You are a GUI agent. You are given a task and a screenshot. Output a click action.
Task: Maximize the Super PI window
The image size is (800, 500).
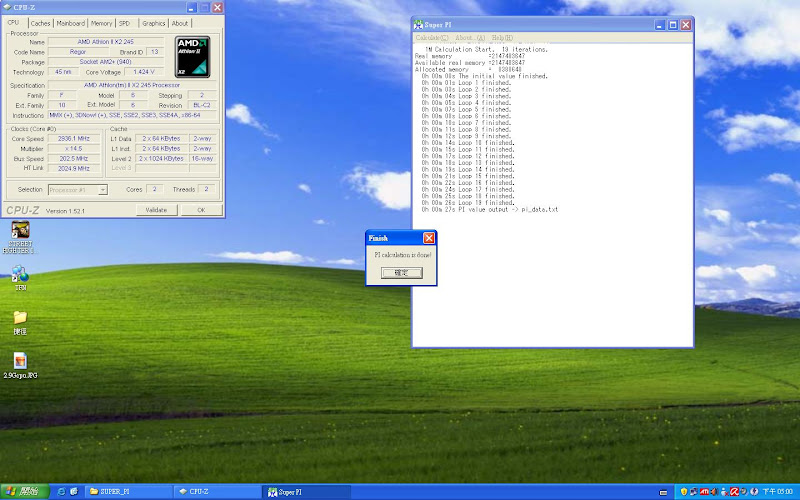(673, 24)
